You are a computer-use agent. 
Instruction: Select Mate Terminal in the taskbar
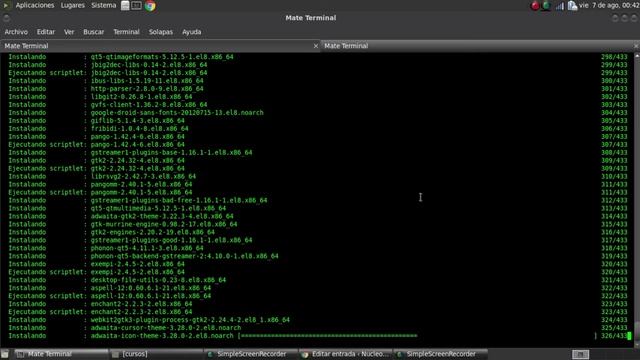pos(61,354)
